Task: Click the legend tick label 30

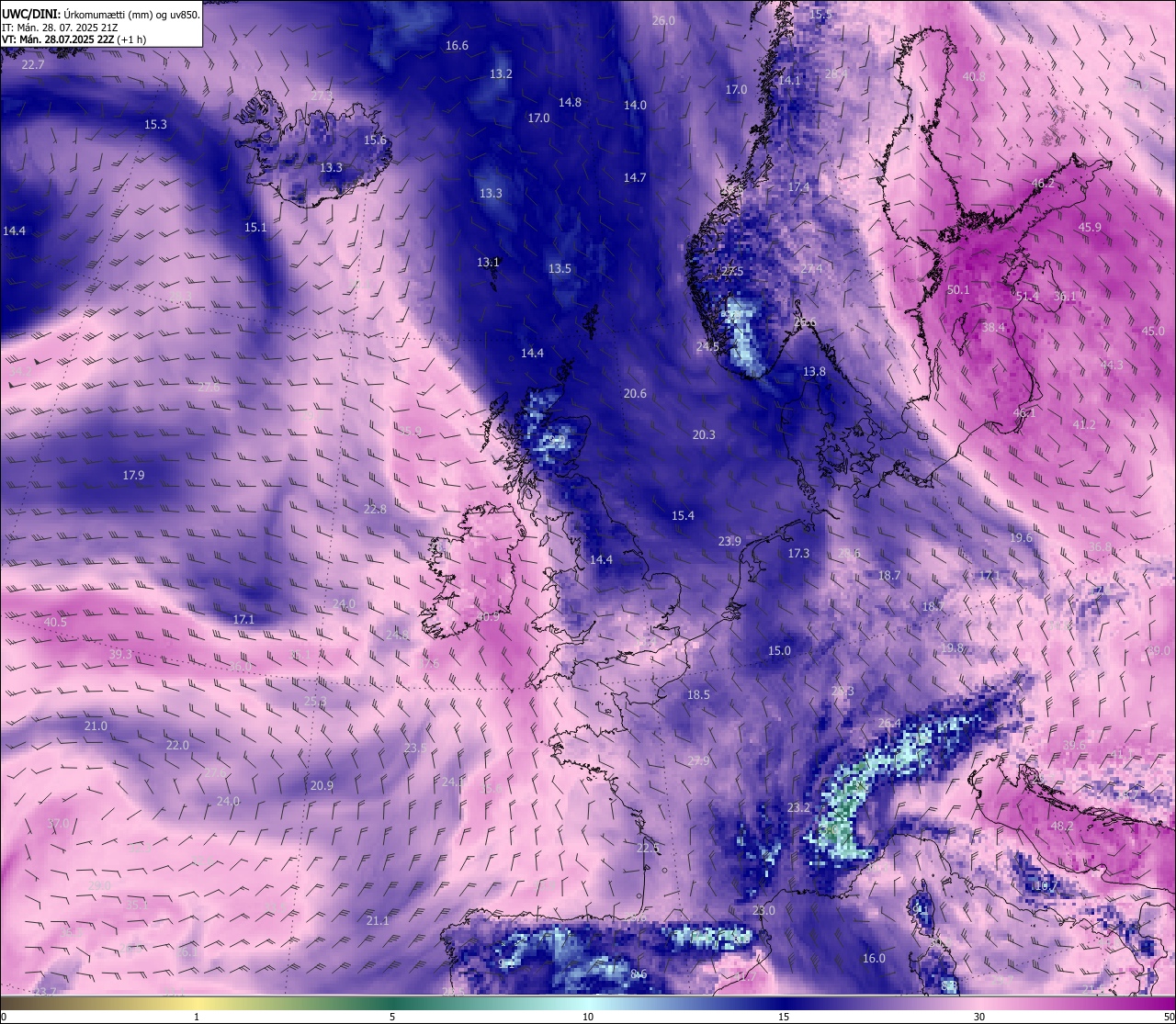Action: (979, 1017)
